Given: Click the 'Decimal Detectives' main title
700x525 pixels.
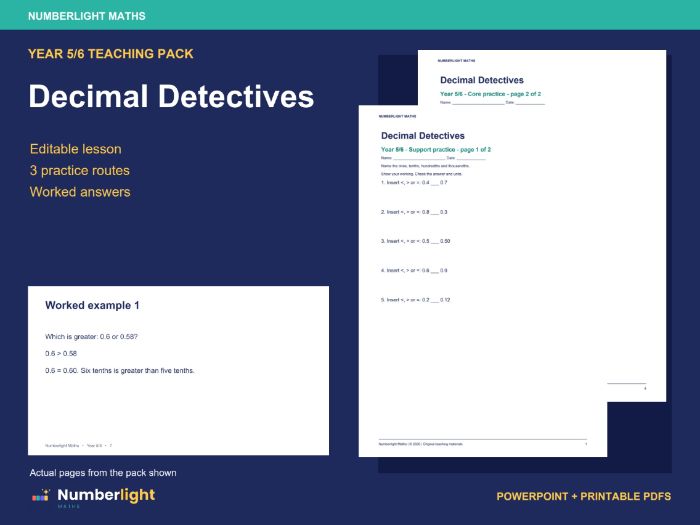Looking at the screenshot, I should (171, 96).
